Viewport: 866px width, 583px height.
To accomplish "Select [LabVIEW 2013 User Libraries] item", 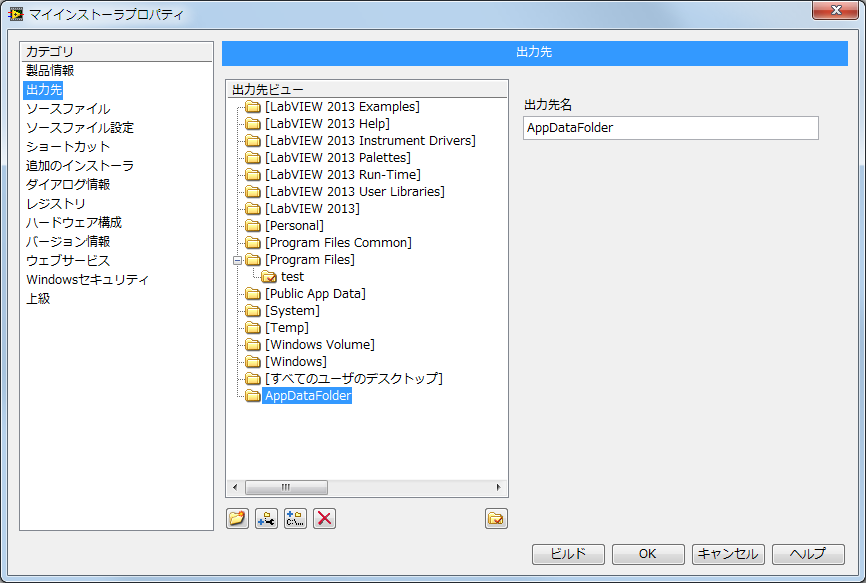I will coord(355,192).
